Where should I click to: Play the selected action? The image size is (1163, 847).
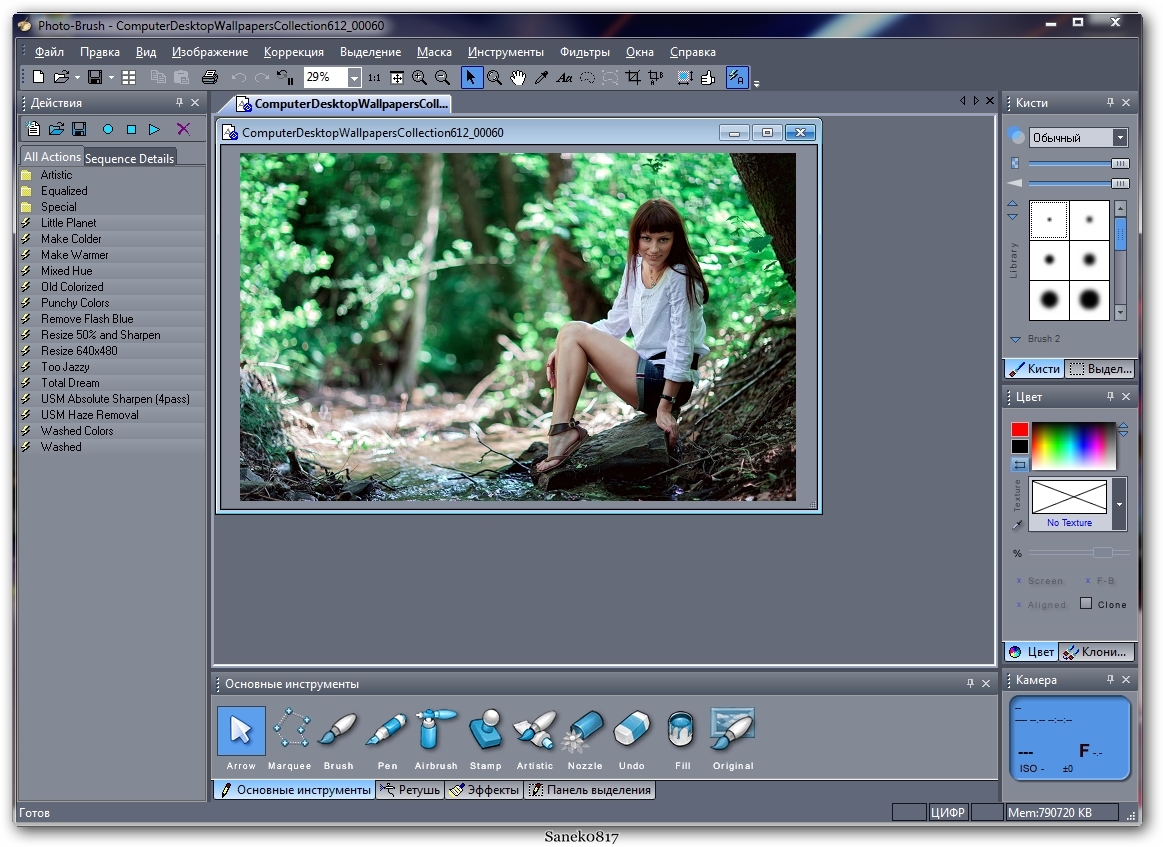pos(154,129)
